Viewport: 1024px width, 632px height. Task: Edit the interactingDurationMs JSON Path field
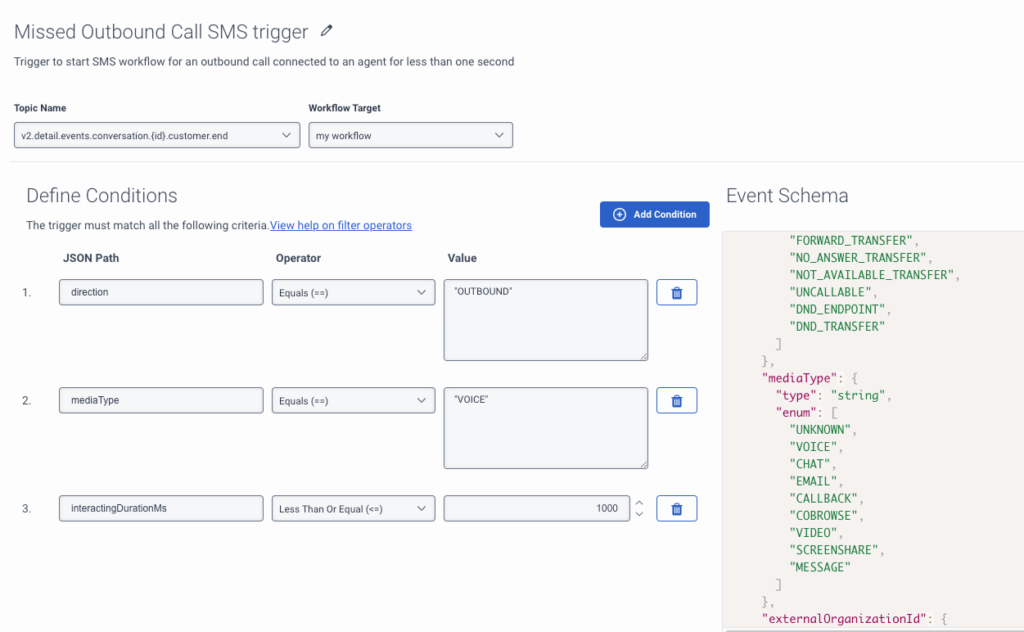click(x=161, y=508)
